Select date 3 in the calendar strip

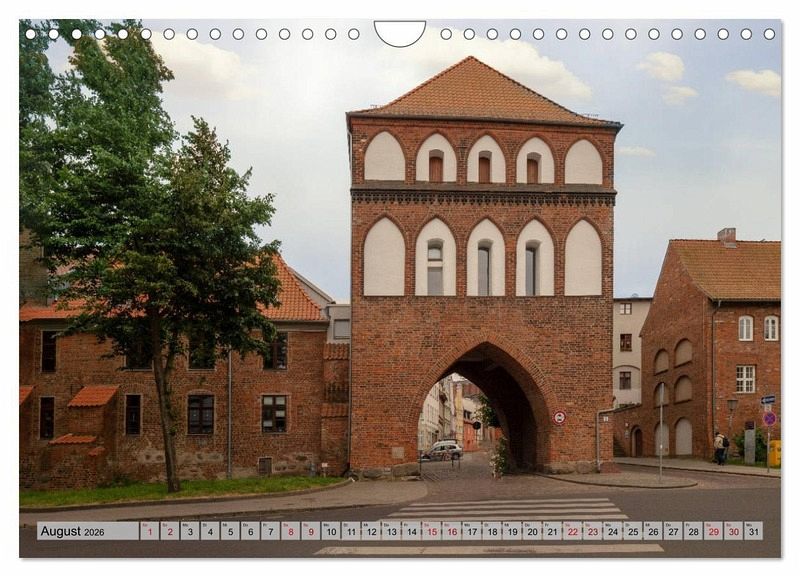pos(190,531)
